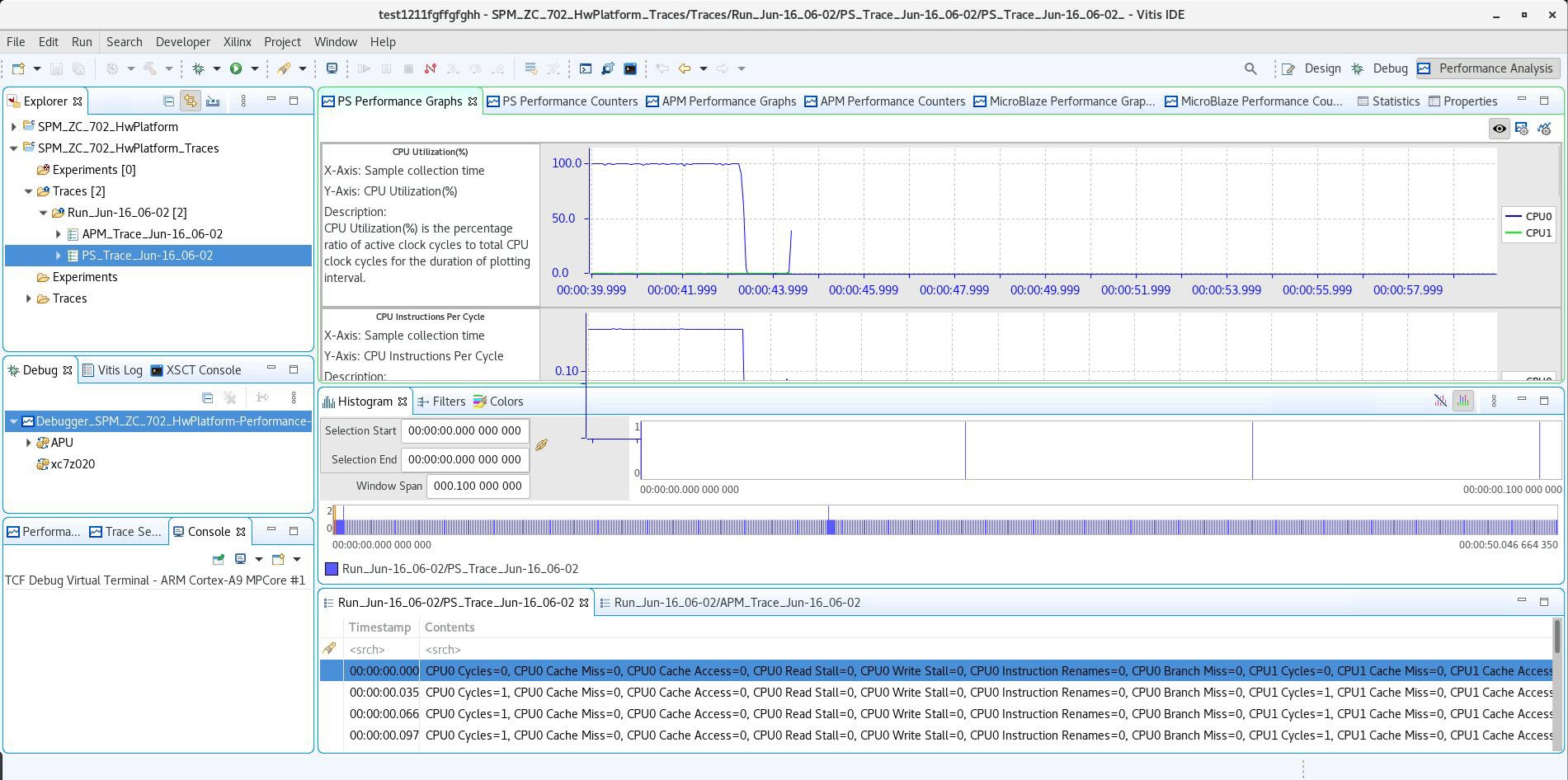
Task: Click the green Run launch icon
Action: click(x=236, y=68)
